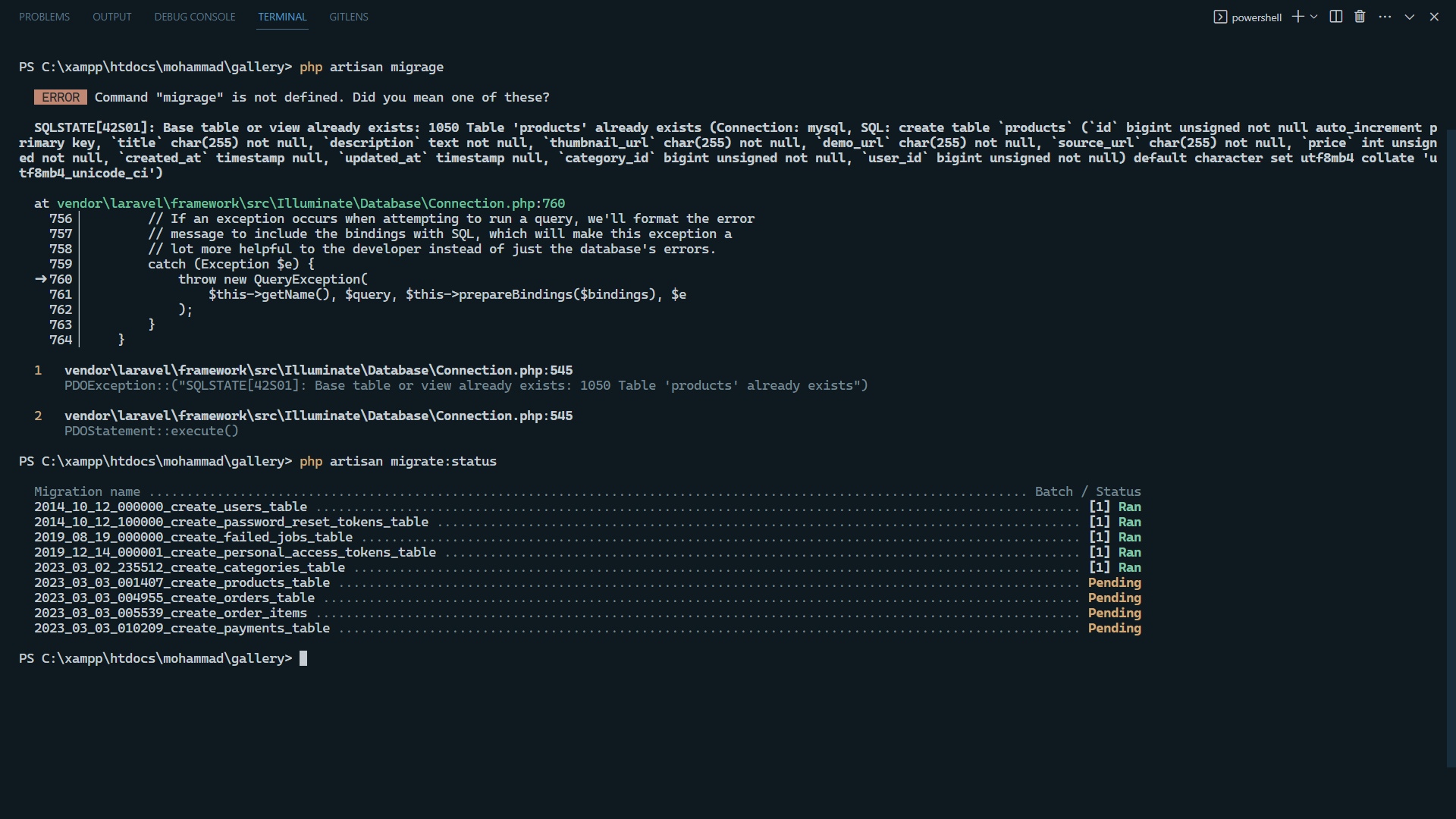Create a new terminal with plus icon
Screen dimensions: 1456x819
click(1298, 17)
